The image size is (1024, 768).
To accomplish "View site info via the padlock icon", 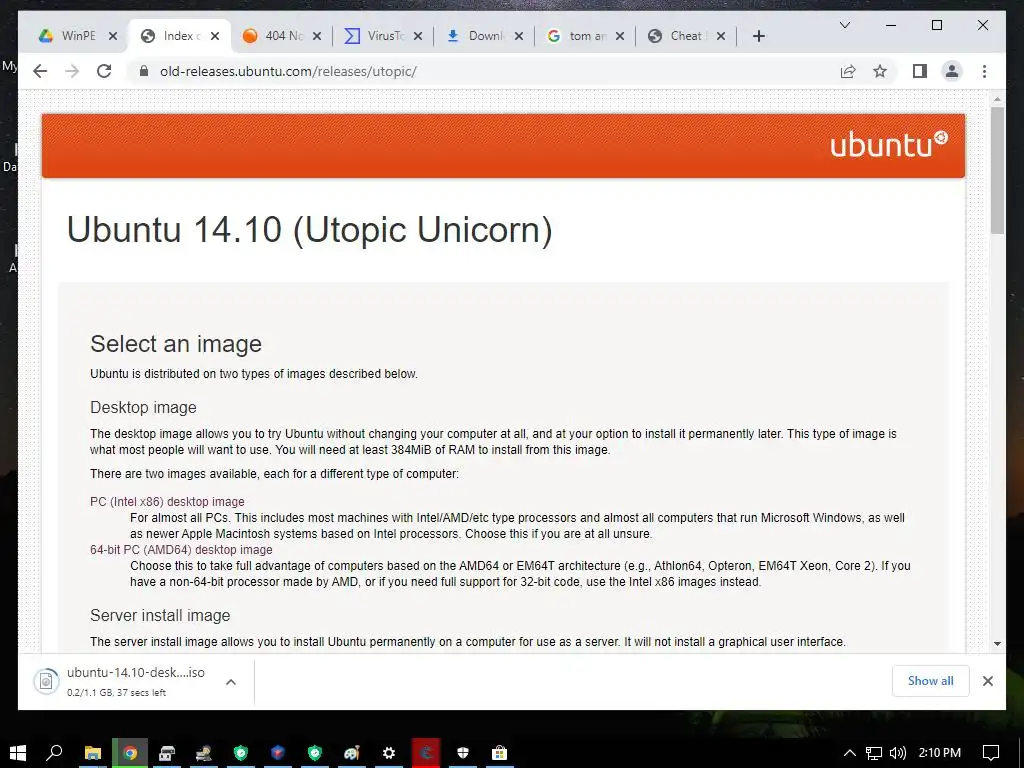I will click(x=144, y=71).
